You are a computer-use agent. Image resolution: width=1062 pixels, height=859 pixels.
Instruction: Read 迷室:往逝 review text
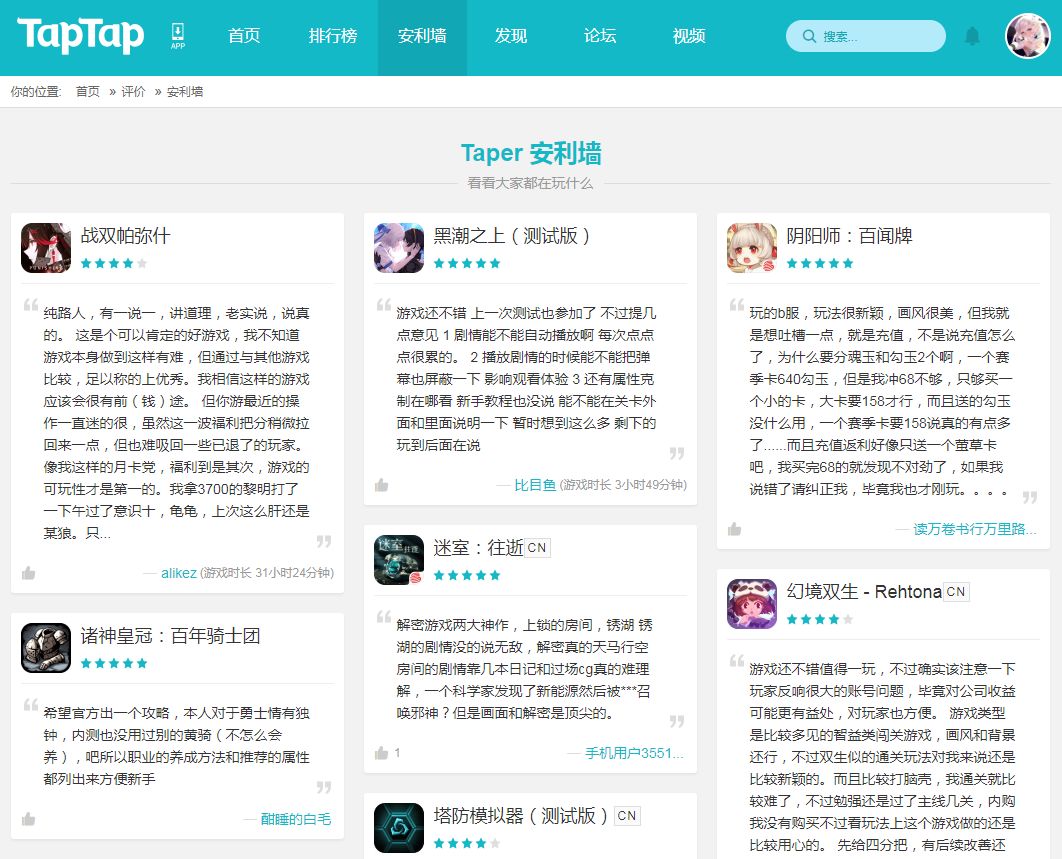525,669
